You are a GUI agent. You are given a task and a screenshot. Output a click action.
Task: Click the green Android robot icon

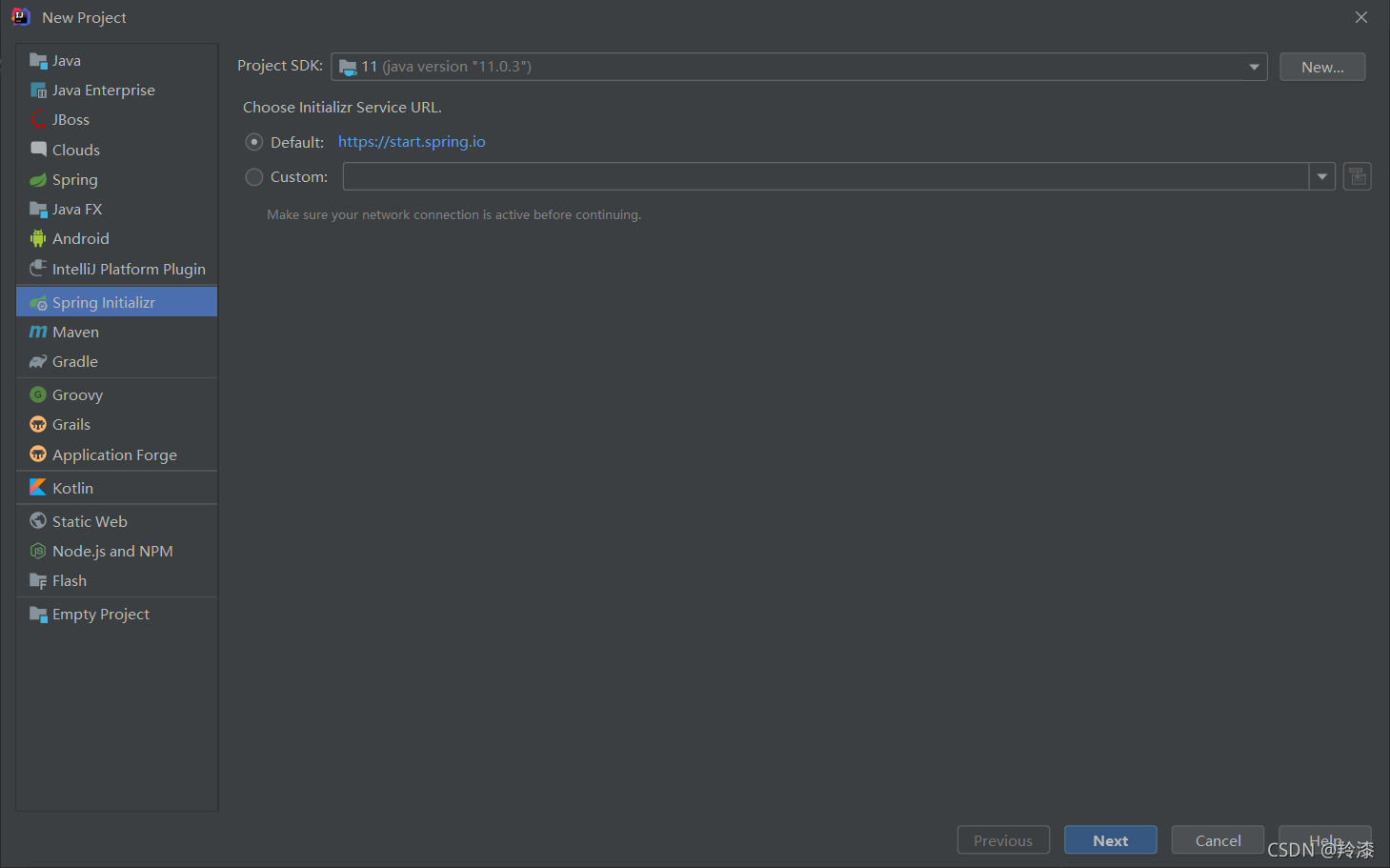click(x=38, y=238)
